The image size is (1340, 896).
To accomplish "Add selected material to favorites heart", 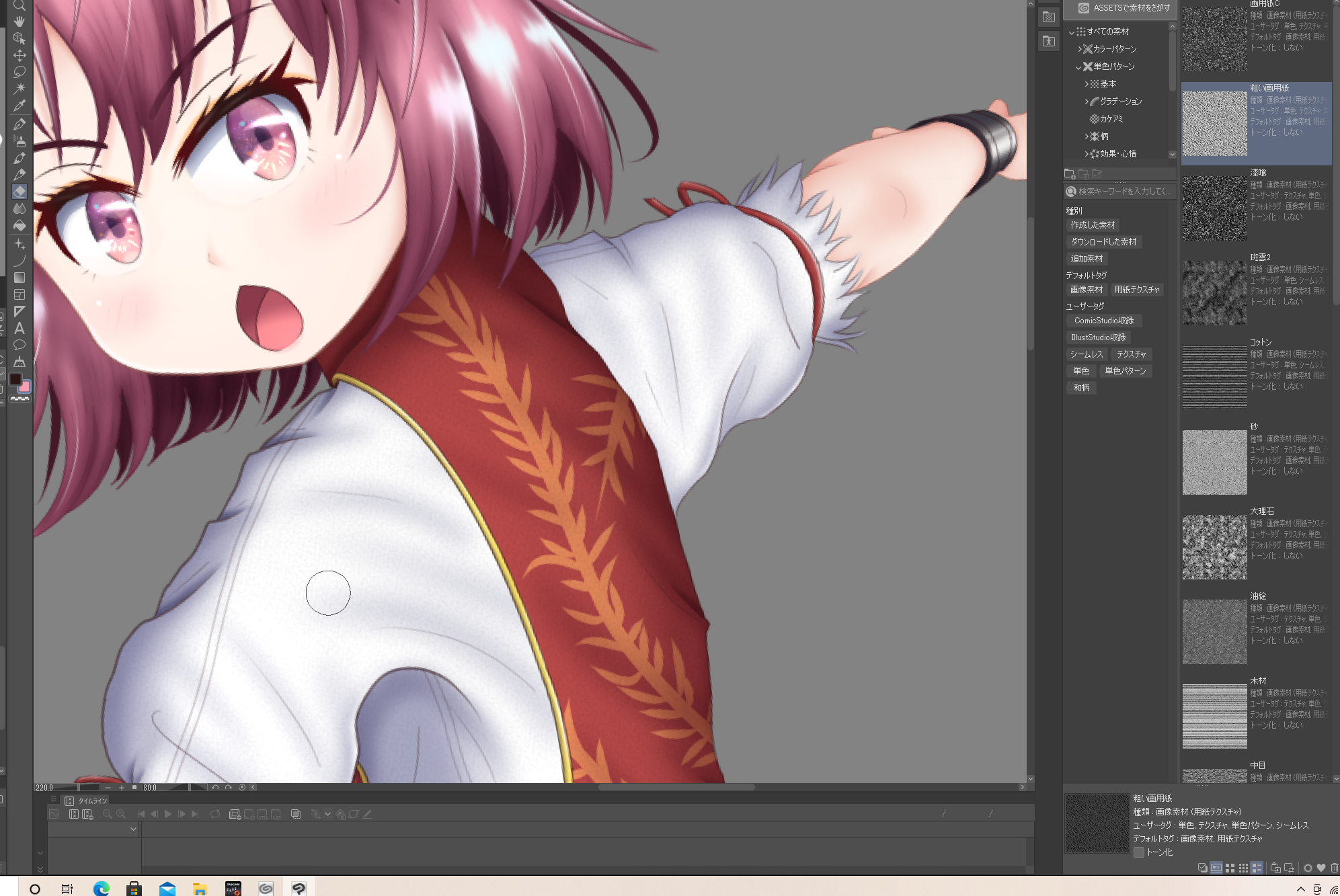I will pos(1321,868).
